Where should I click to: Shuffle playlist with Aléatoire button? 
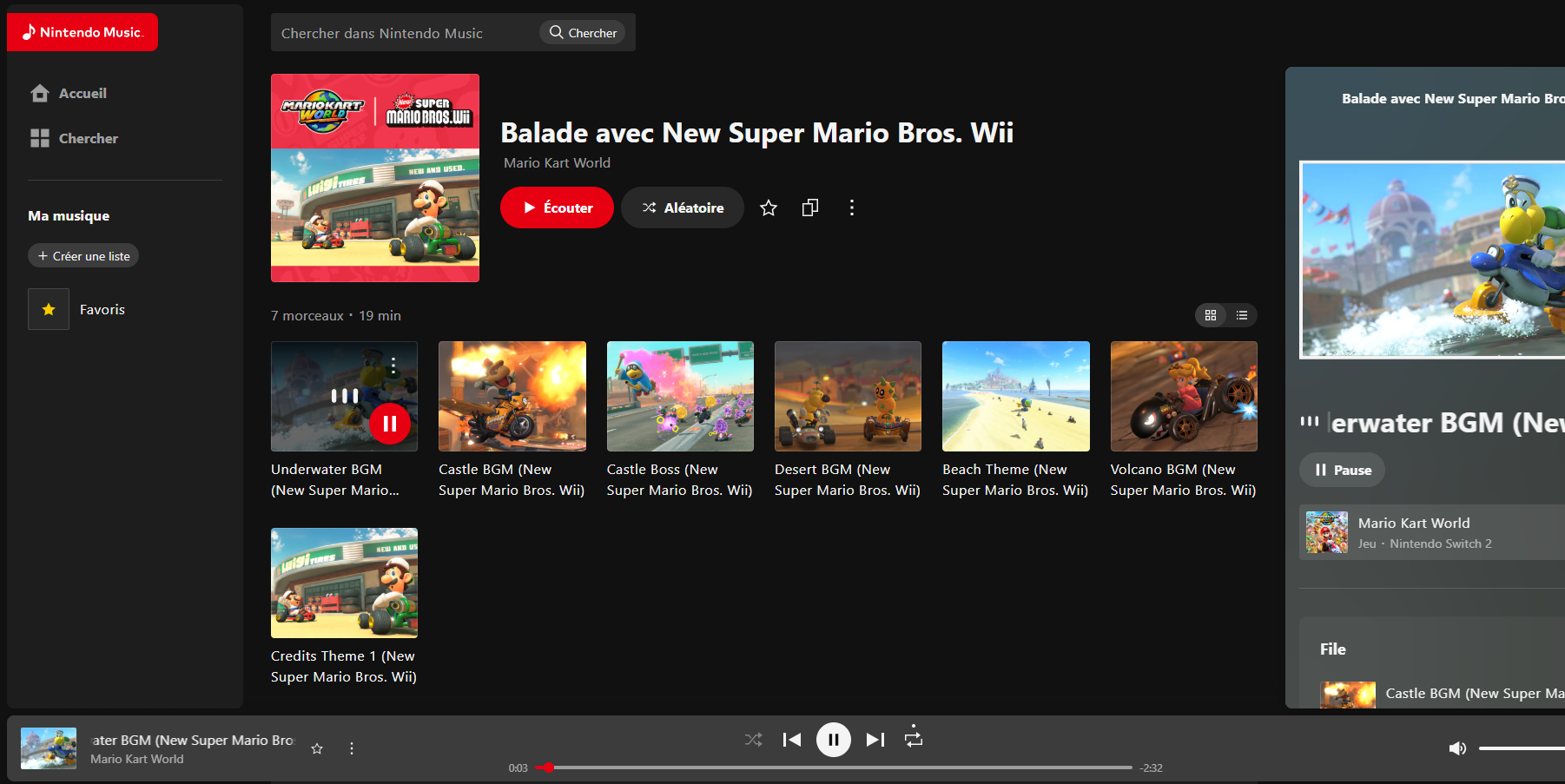(x=683, y=208)
